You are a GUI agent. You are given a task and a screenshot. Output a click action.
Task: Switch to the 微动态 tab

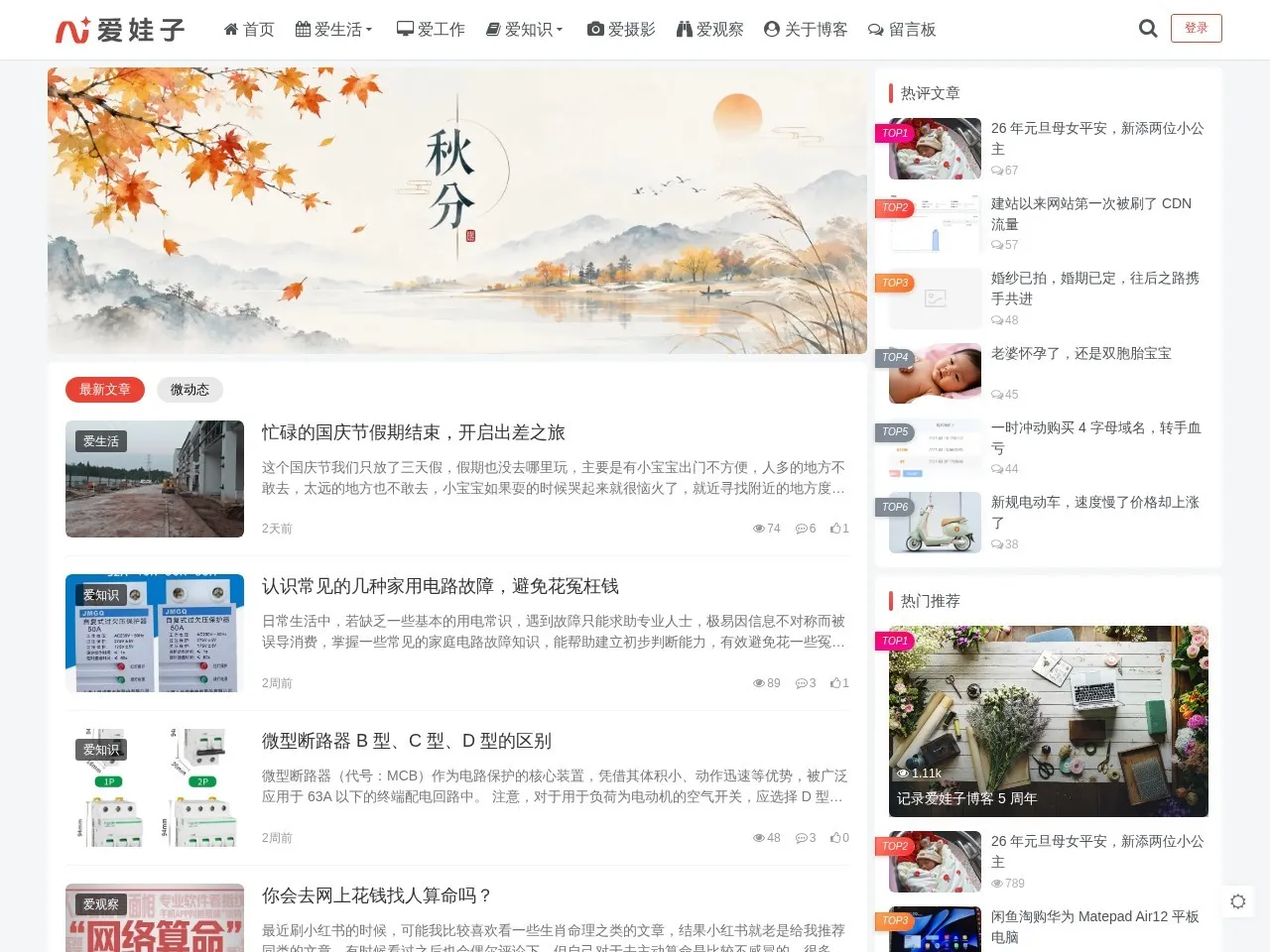190,390
